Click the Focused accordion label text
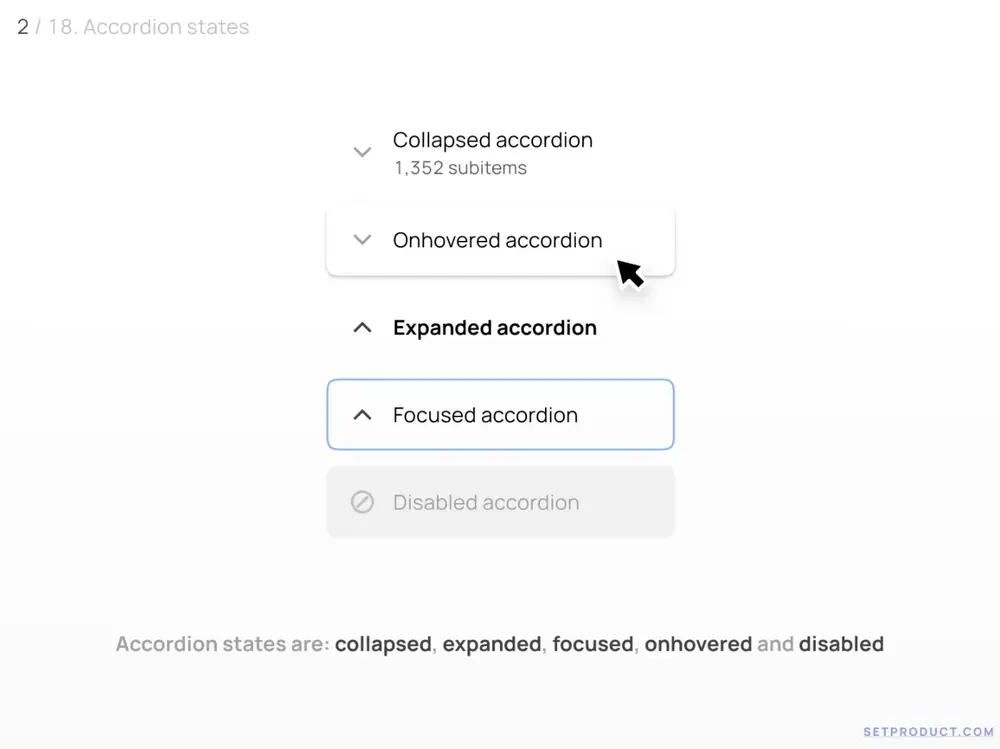Screen dimensions: 1000x749 click(485, 415)
